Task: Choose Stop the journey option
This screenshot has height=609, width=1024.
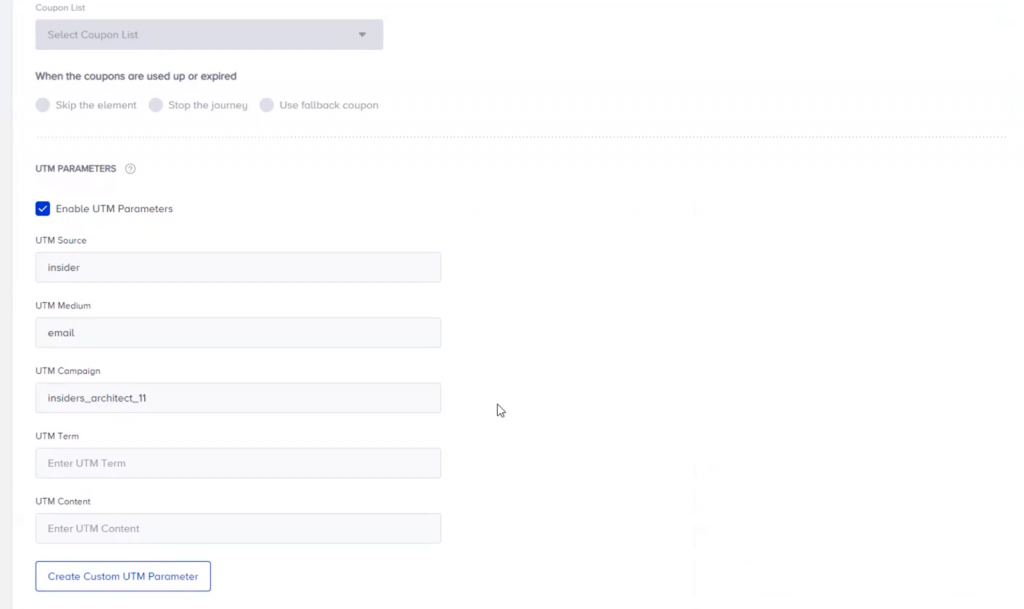Action: (155, 105)
